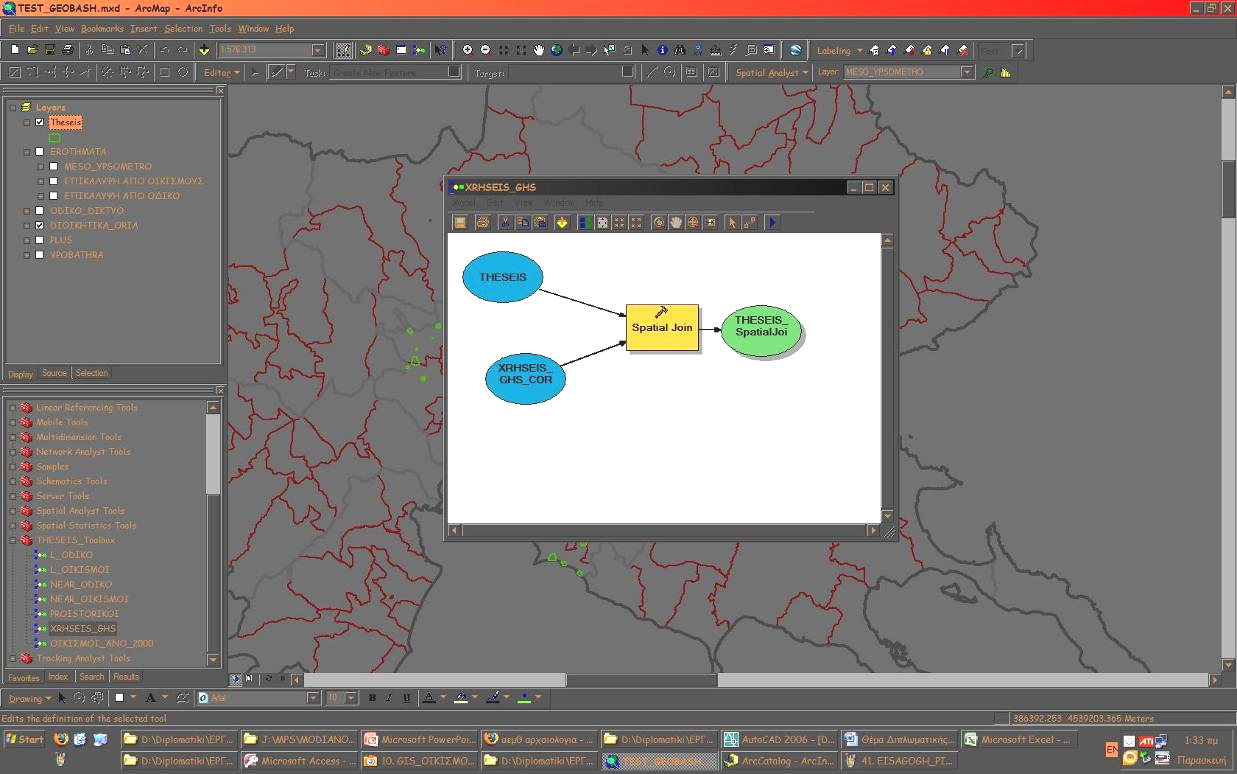Check the PLUS layer checkbox
This screenshot has width=1237, height=774.
39,240
